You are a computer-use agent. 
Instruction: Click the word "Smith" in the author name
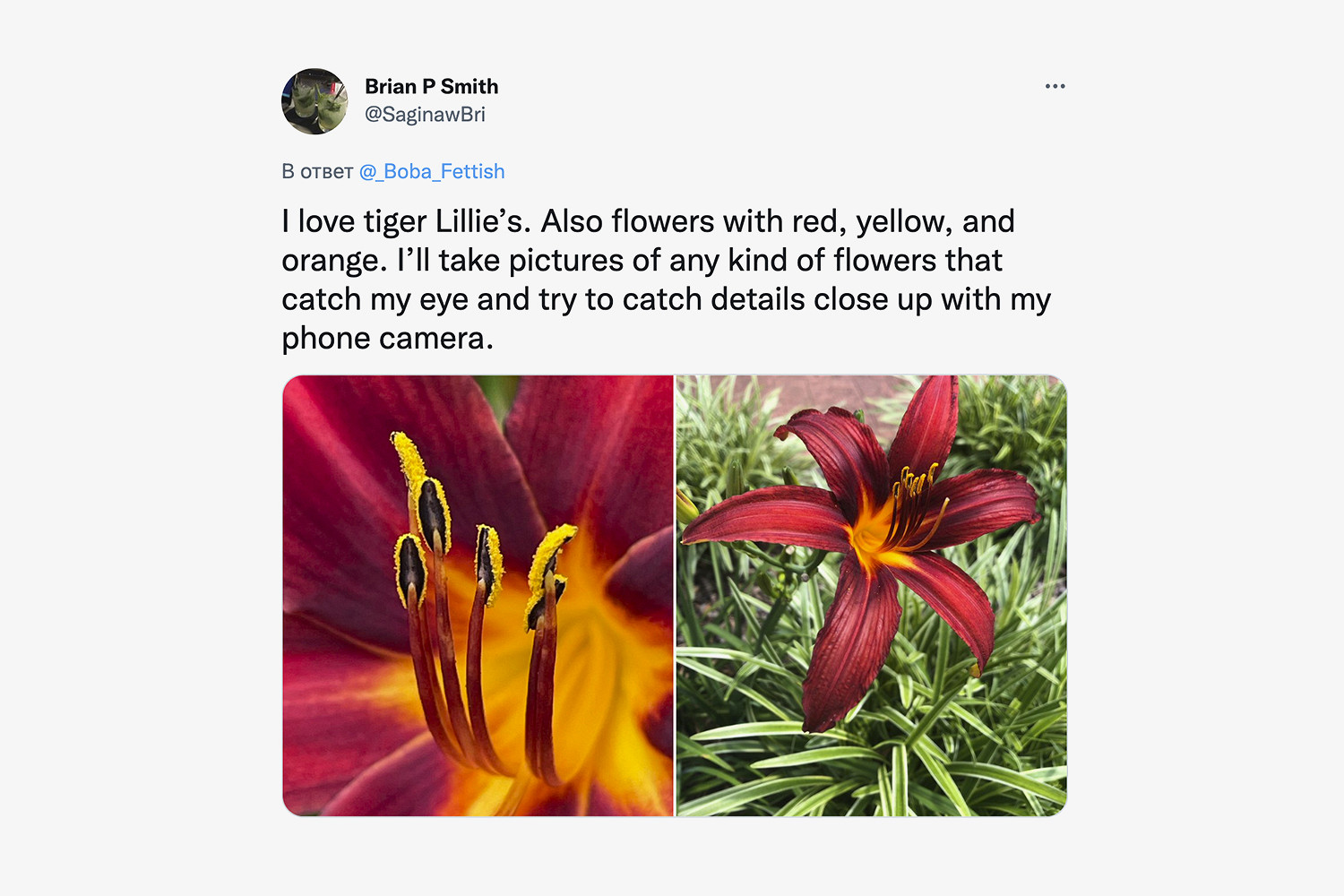[470, 86]
